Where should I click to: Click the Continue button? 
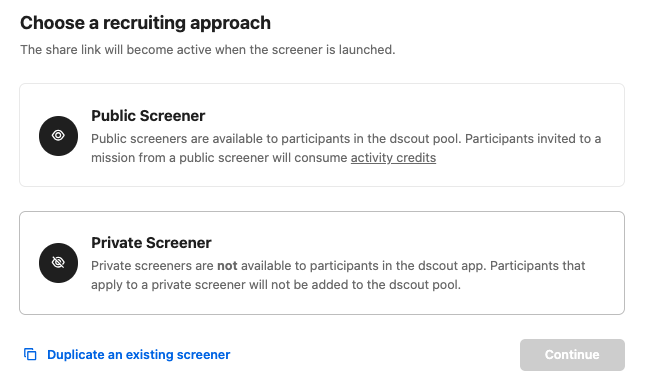[x=572, y=355]
